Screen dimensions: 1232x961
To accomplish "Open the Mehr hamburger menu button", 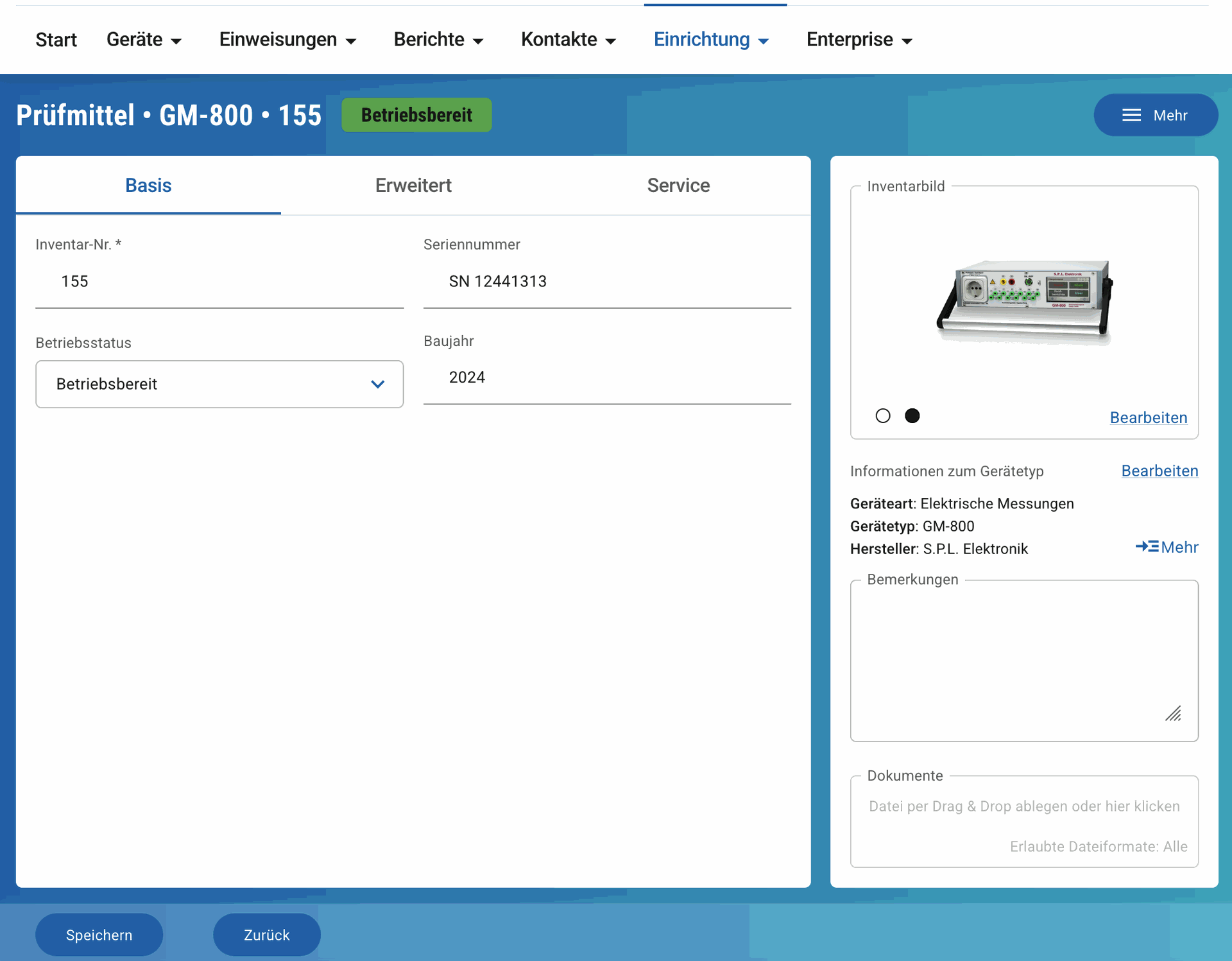I will (1155, 115).
